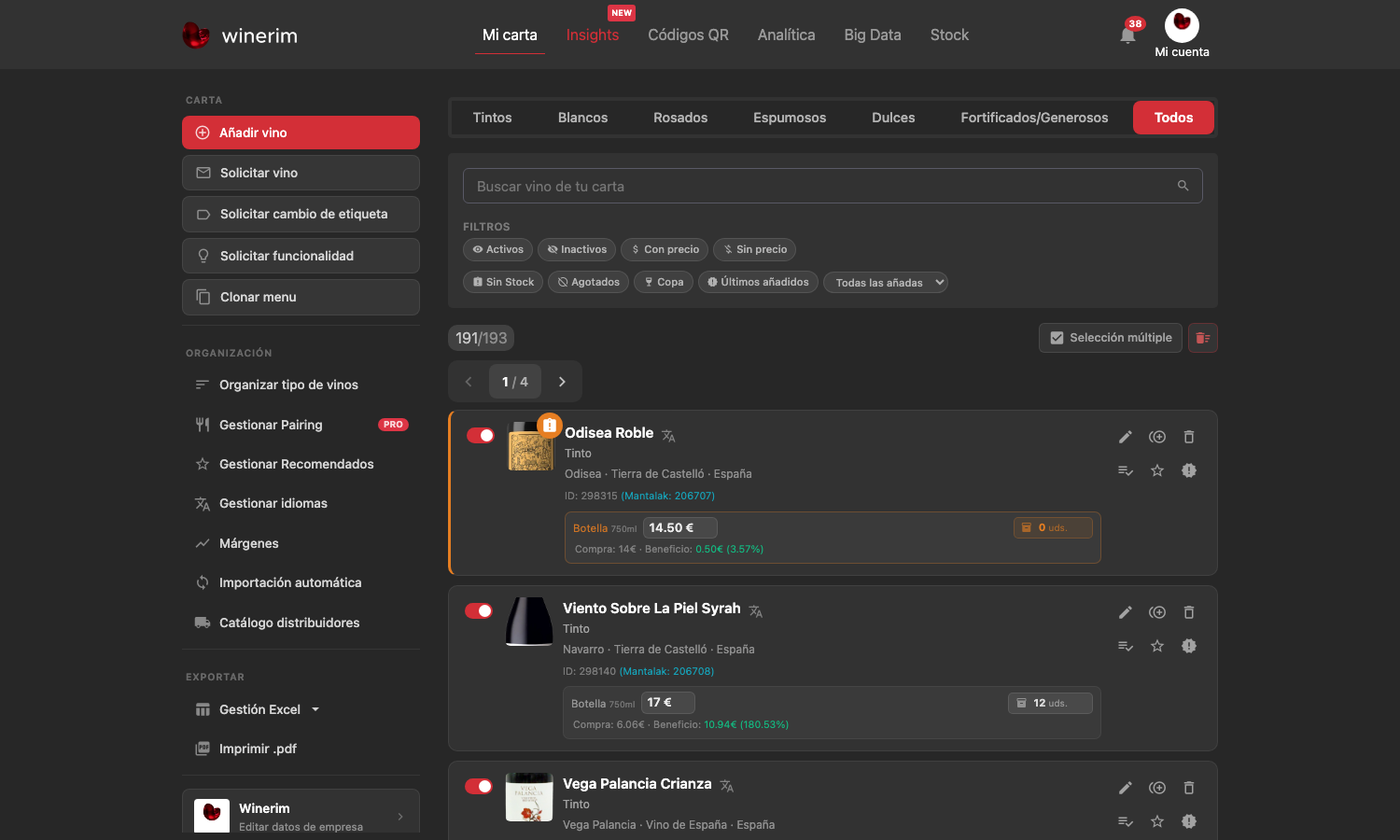Click the red bulk delete icon beside Selección múltiple
The height and width of the screenshot is (840, 1400).
(1203, 338)
